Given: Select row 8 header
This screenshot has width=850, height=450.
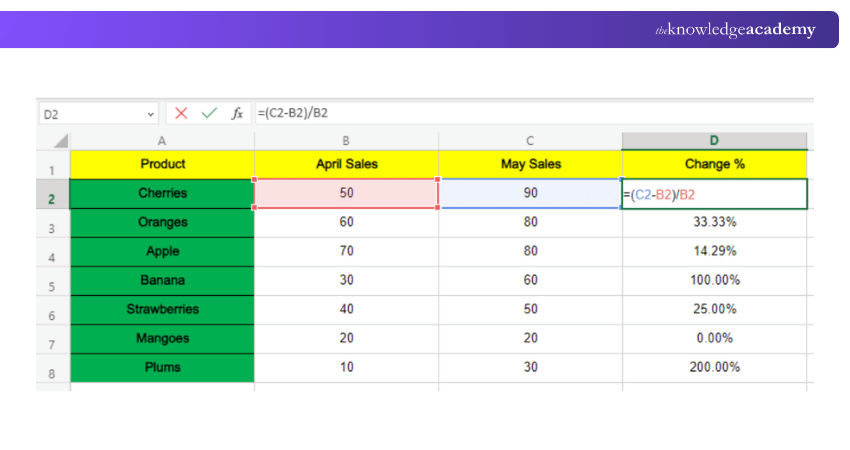Looking at the screenshot, I should coord(52,369).
